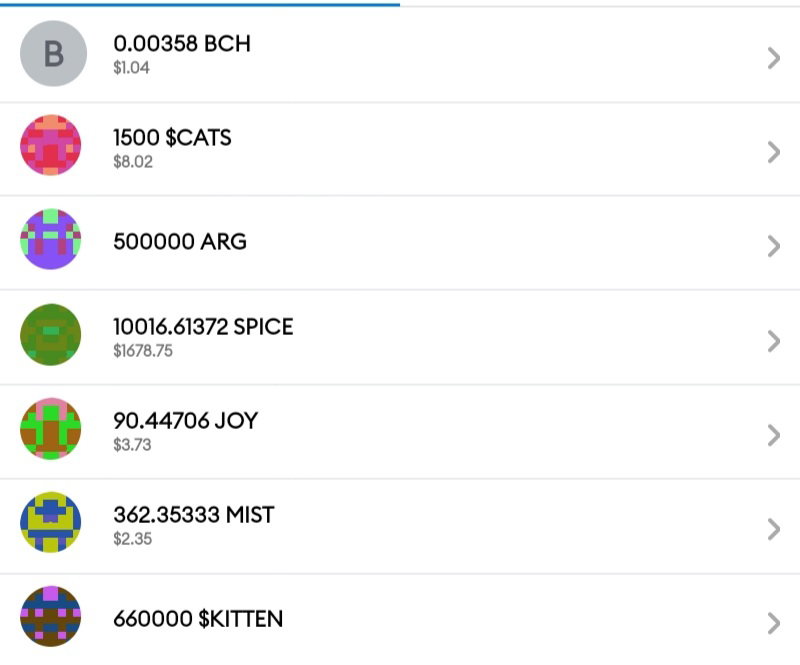800x665 pixels.
Task: Open JOY details via right arrow
Action: click(x=774, y=435)
